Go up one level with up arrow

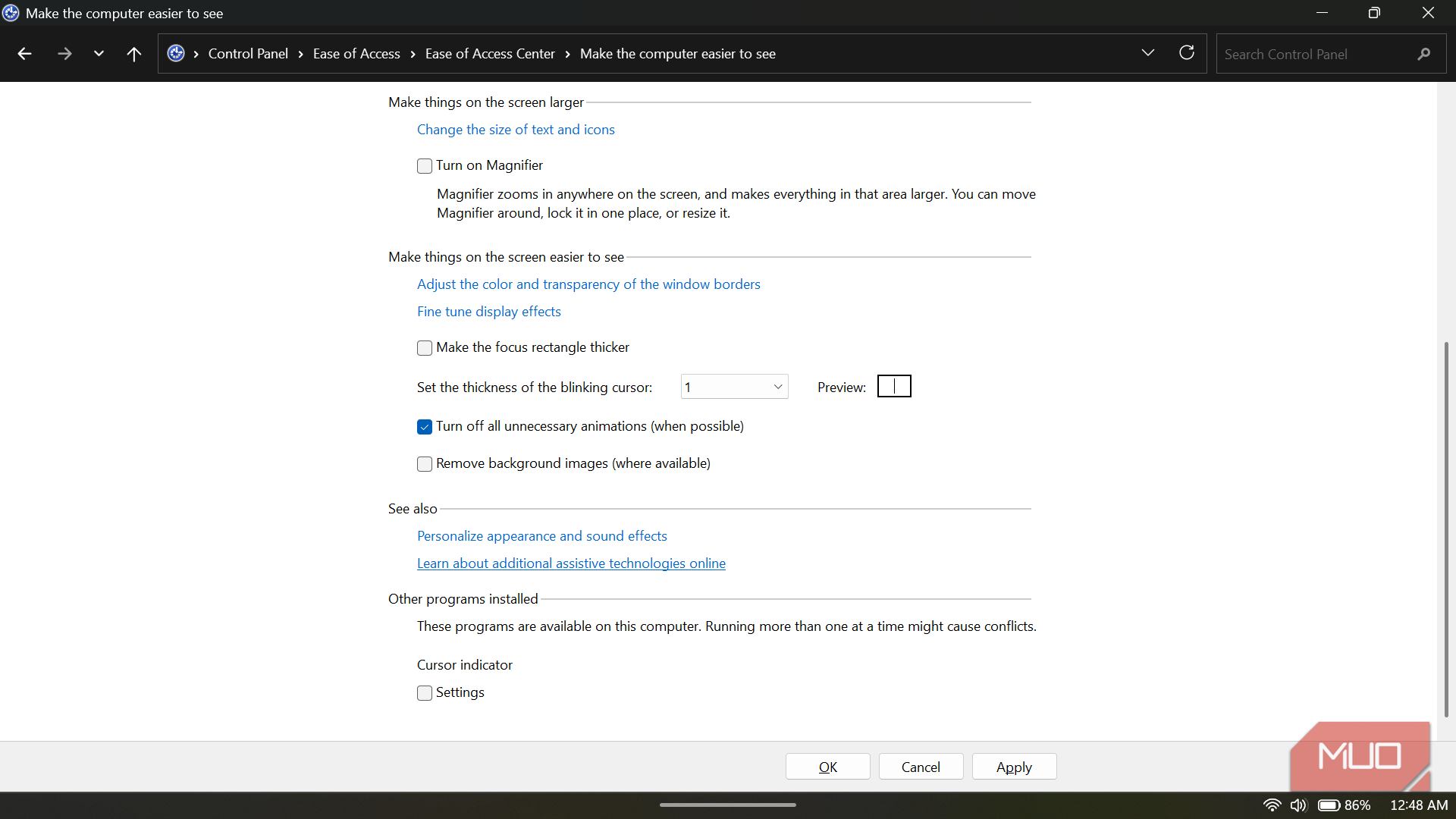click(x=134, y=54)
